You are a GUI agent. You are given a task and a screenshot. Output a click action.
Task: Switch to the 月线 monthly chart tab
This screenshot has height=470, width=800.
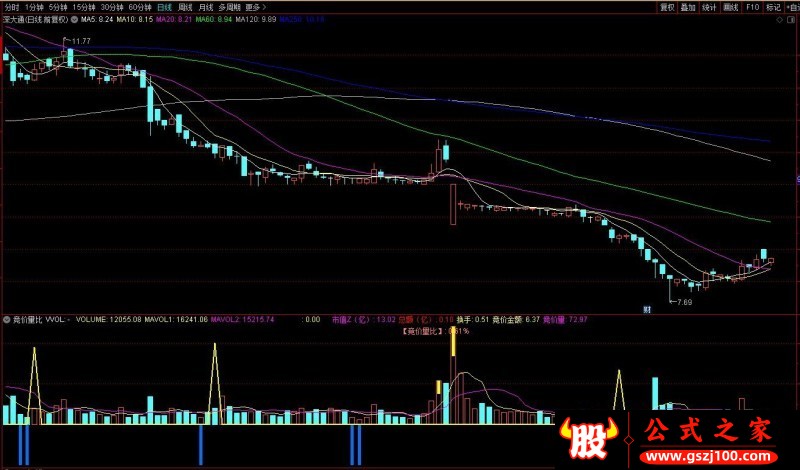(x=206, y=7)
